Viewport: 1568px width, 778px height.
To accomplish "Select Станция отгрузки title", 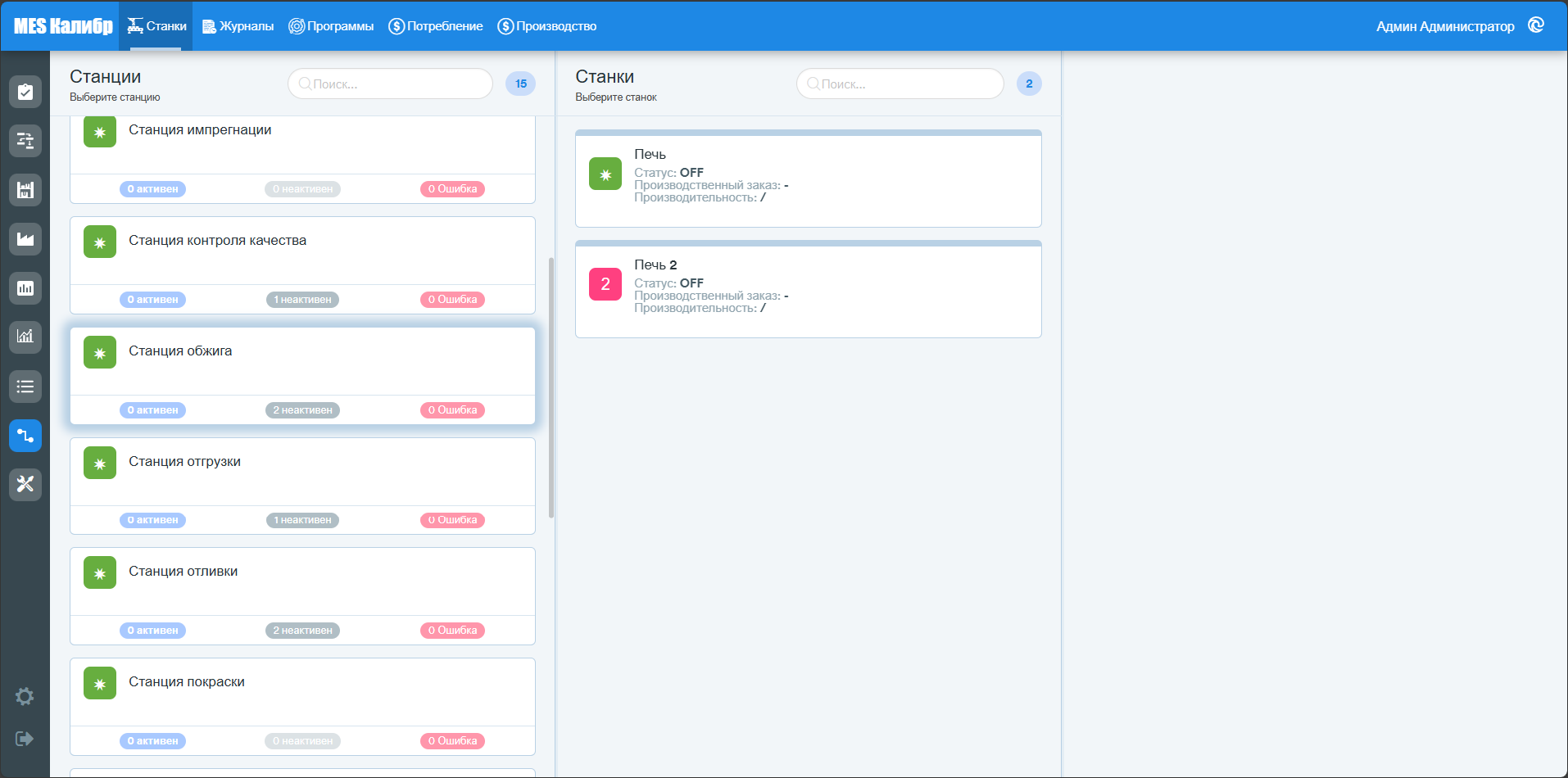I will point(184,461).
